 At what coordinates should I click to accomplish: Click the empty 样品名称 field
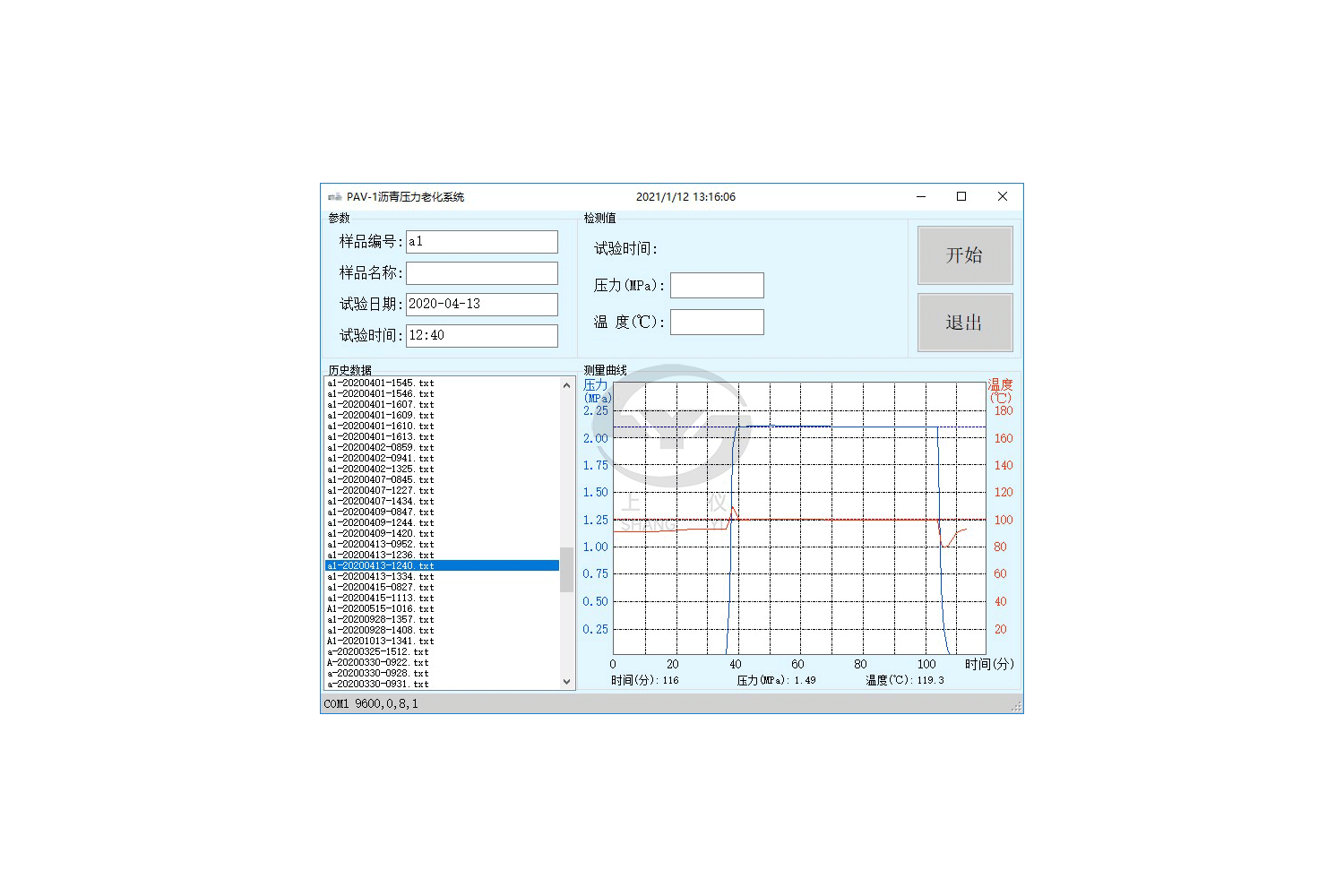481,273
